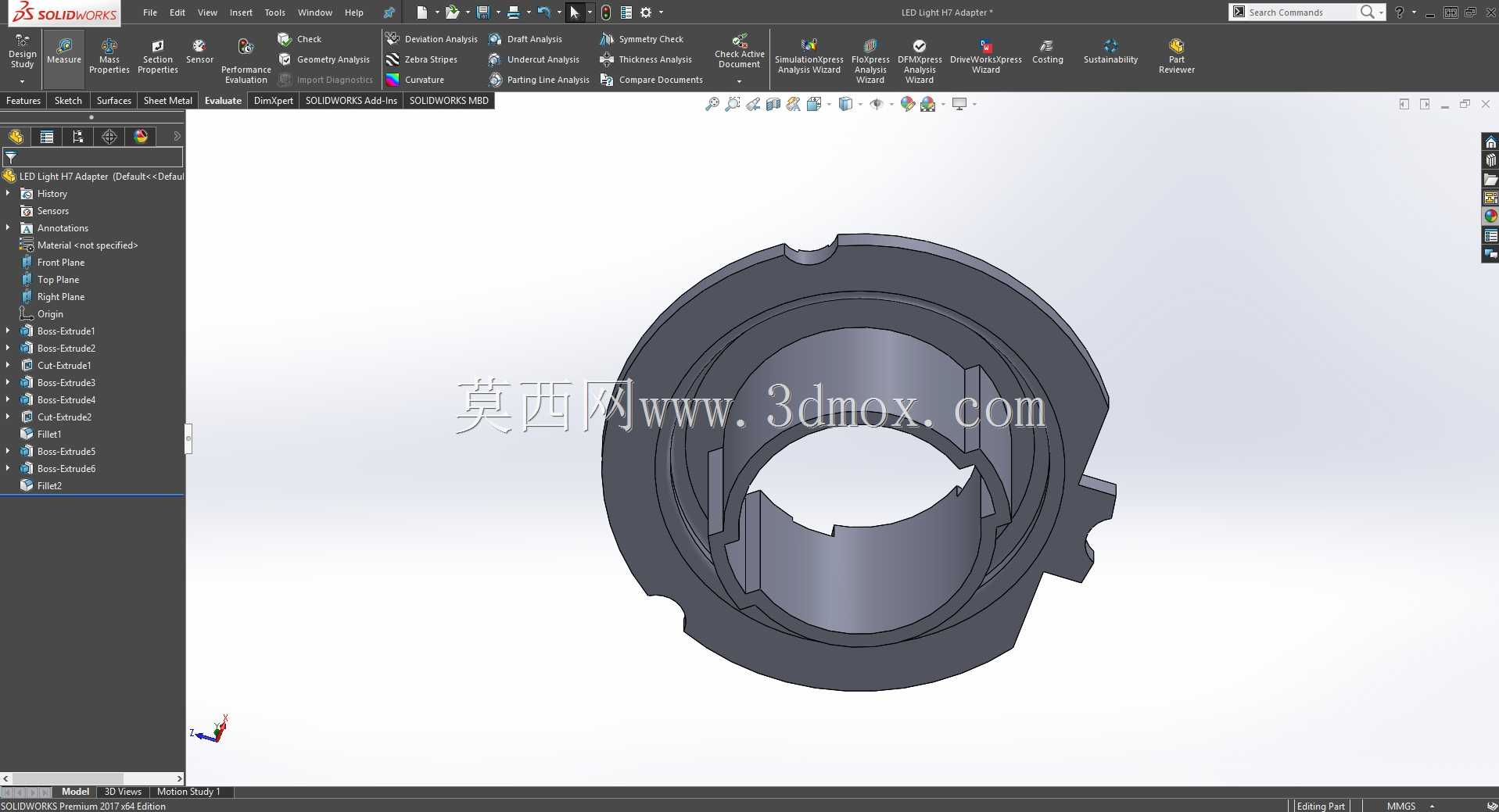Toggle Section View in view toolbar
Image resolution: width=1499 pixels, height=812 pixels.
coord(773,104)
